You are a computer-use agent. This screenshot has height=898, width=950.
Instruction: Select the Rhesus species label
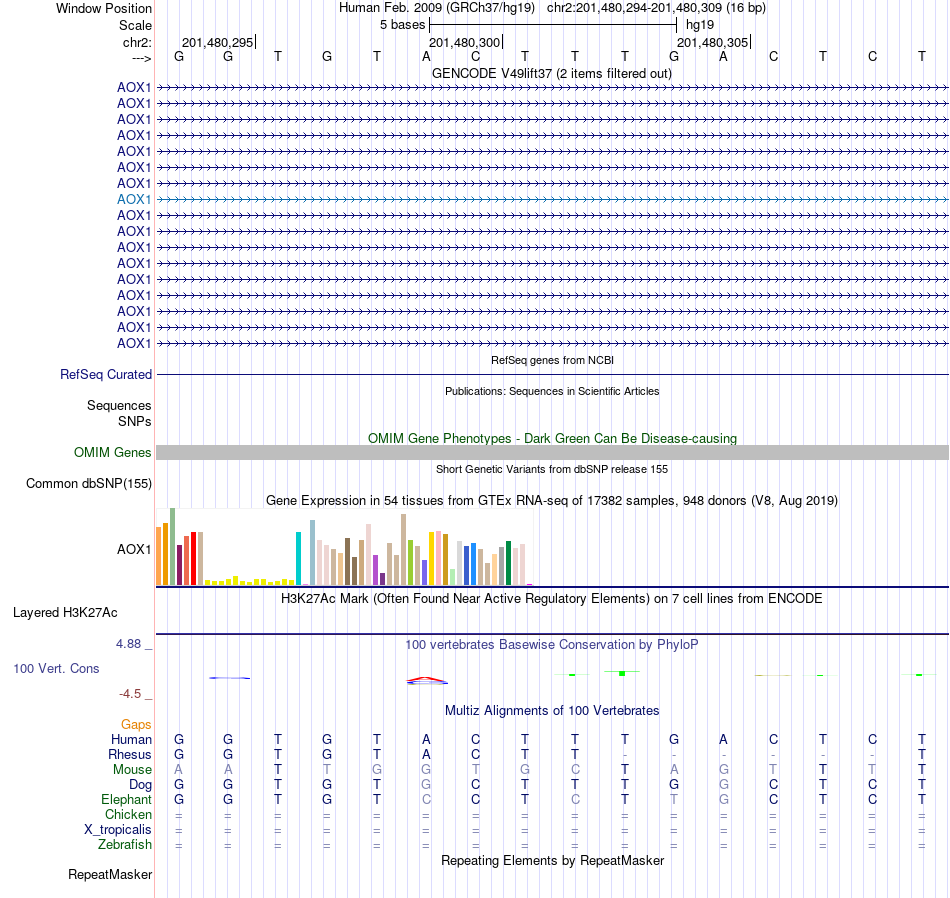(130, 755)
